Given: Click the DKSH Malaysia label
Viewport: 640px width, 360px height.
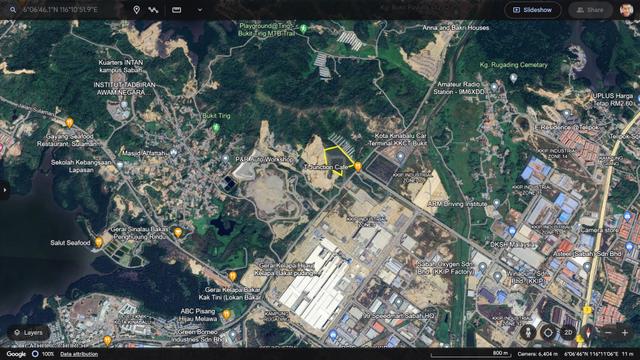Looking at the screenshot, I should 512,244.
